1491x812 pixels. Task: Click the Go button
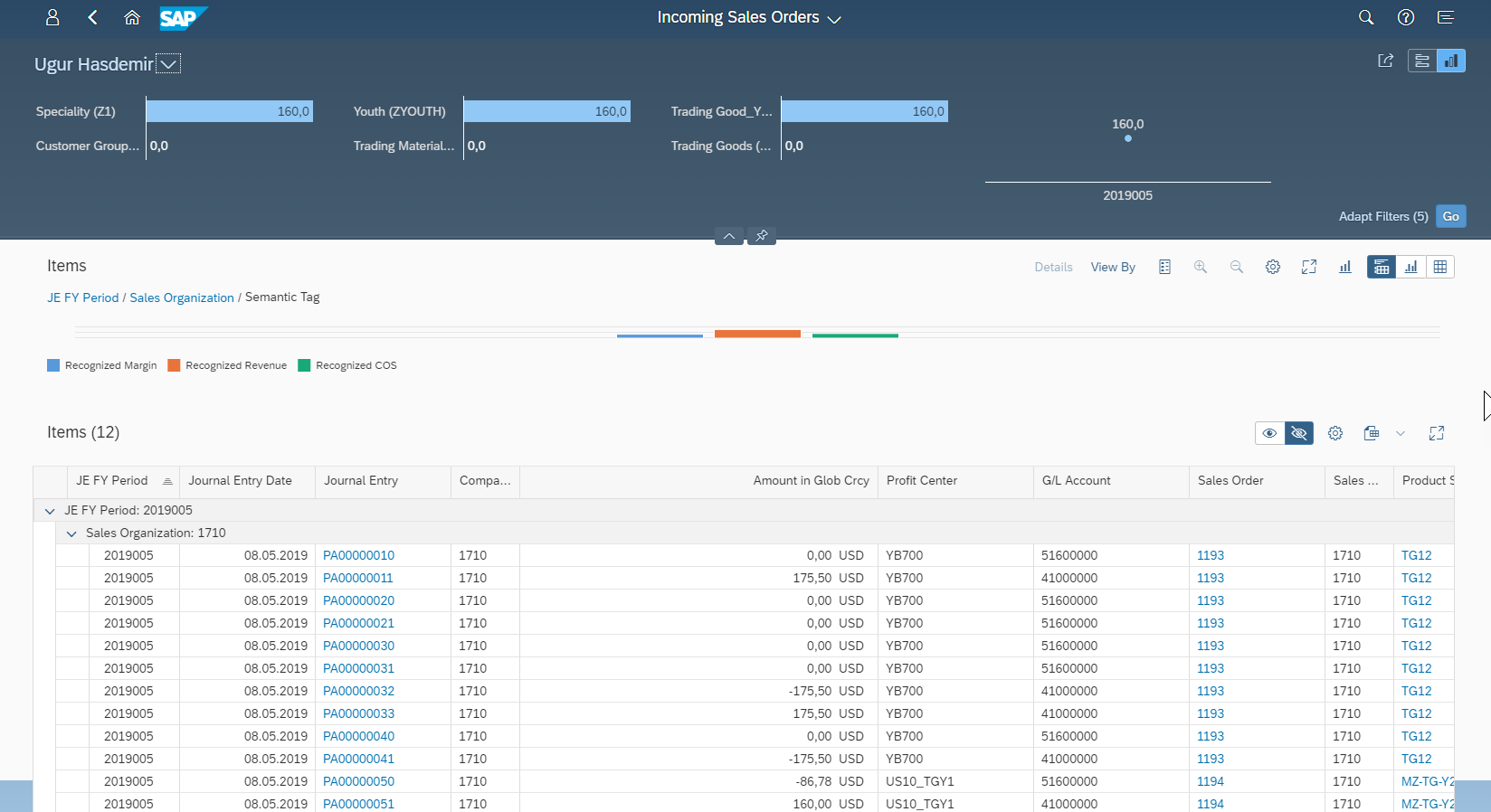click(1451, 216)
